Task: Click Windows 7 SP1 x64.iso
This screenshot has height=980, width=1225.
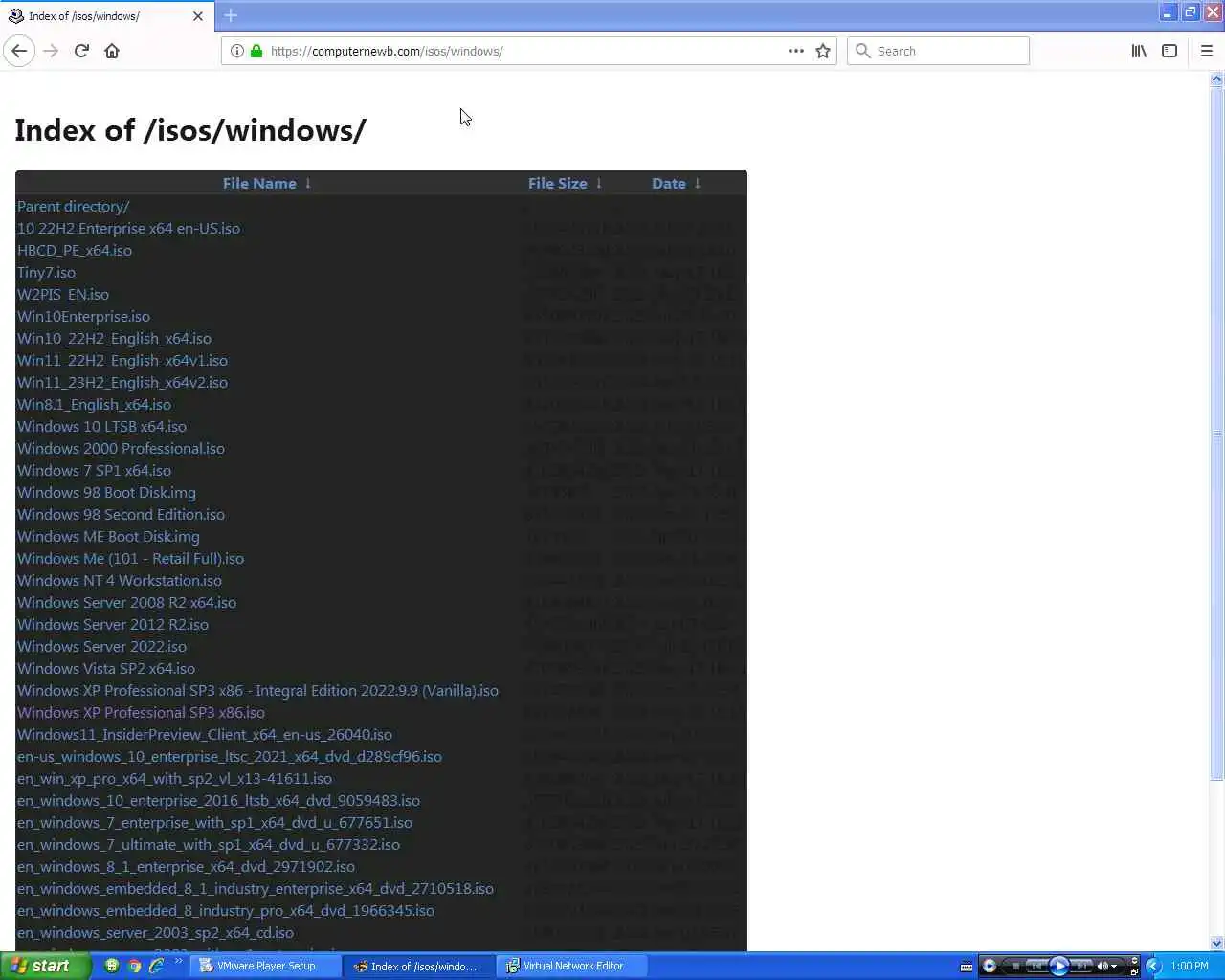Action: pyautogui.click(x=94, y=470)
